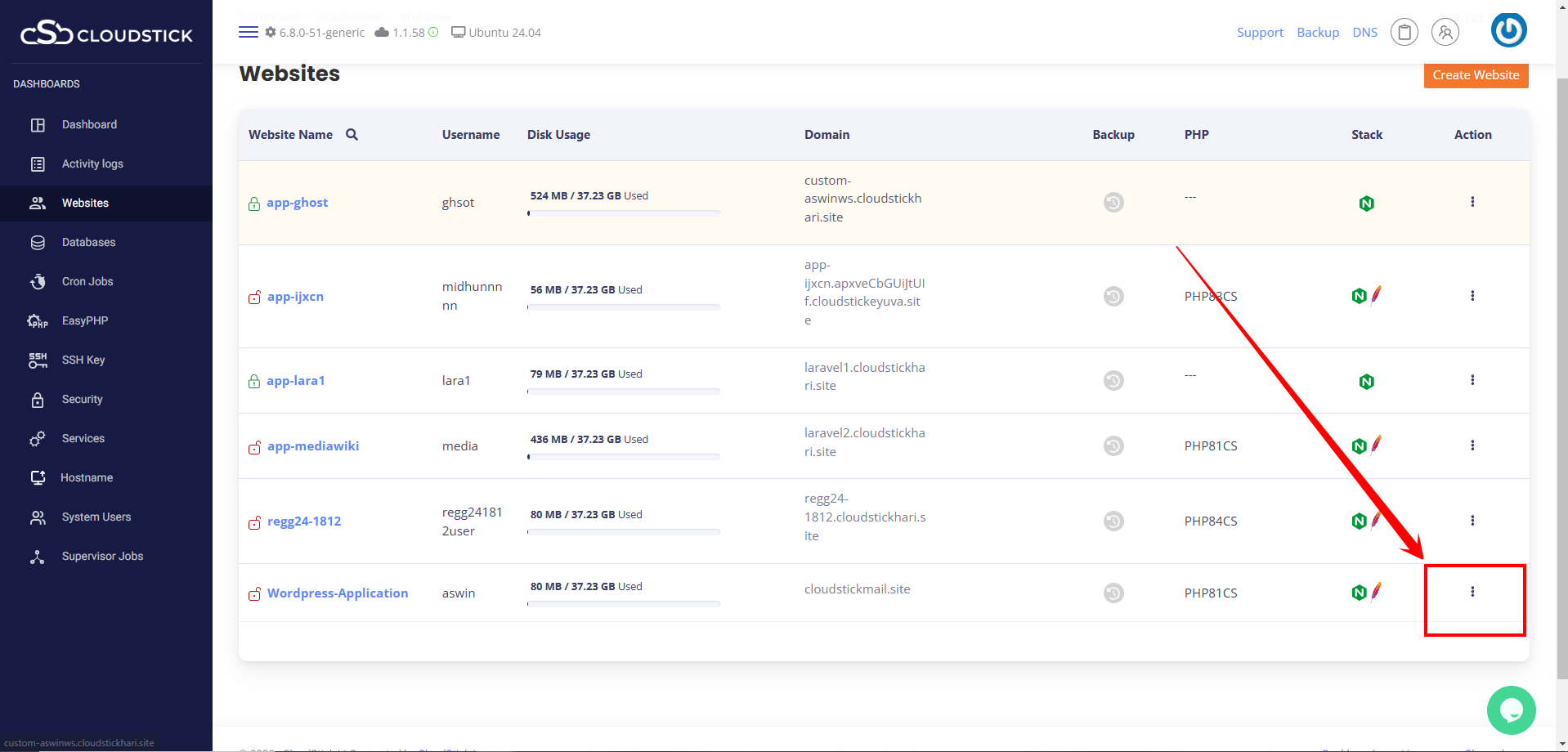Image resolution: width=1568 pixels, height=752 pixels.
Task: Open Cron Jobs from the sidebar
Action: pyautogui.click(x=87, y=282)
